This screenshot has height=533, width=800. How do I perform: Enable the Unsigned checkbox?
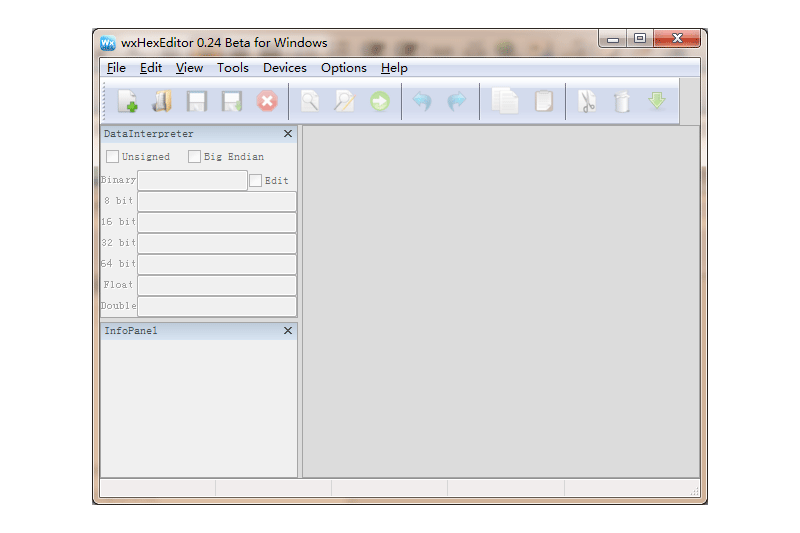coord(112,156)
